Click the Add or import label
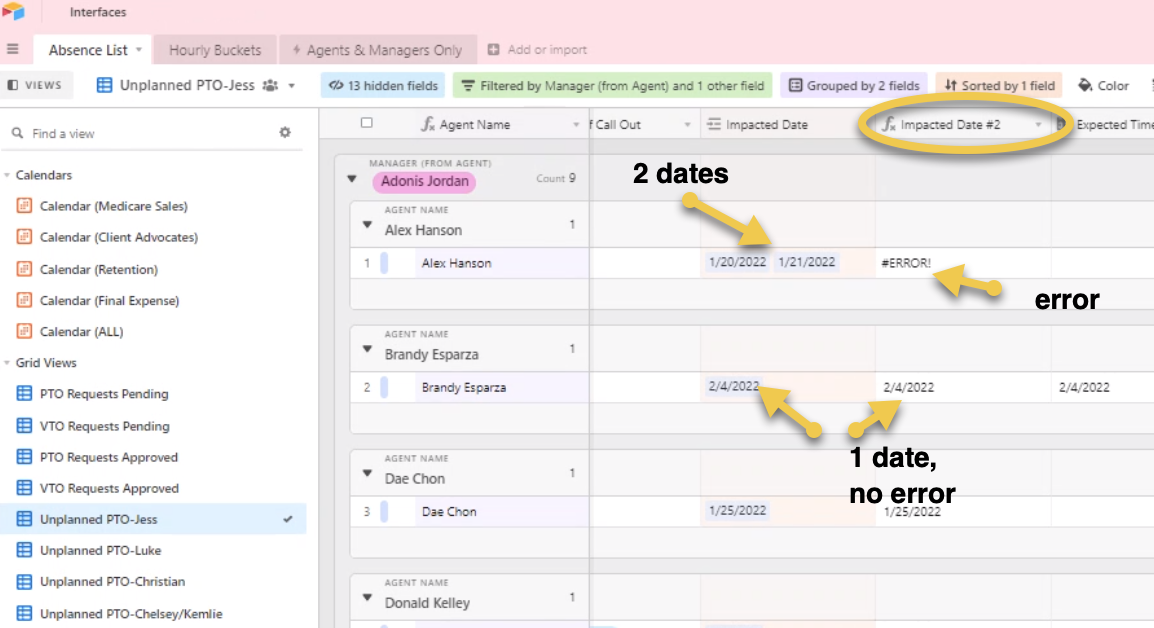Image resolution: width=1154 pixels, height=628 pixels. [x=547, y=49]
